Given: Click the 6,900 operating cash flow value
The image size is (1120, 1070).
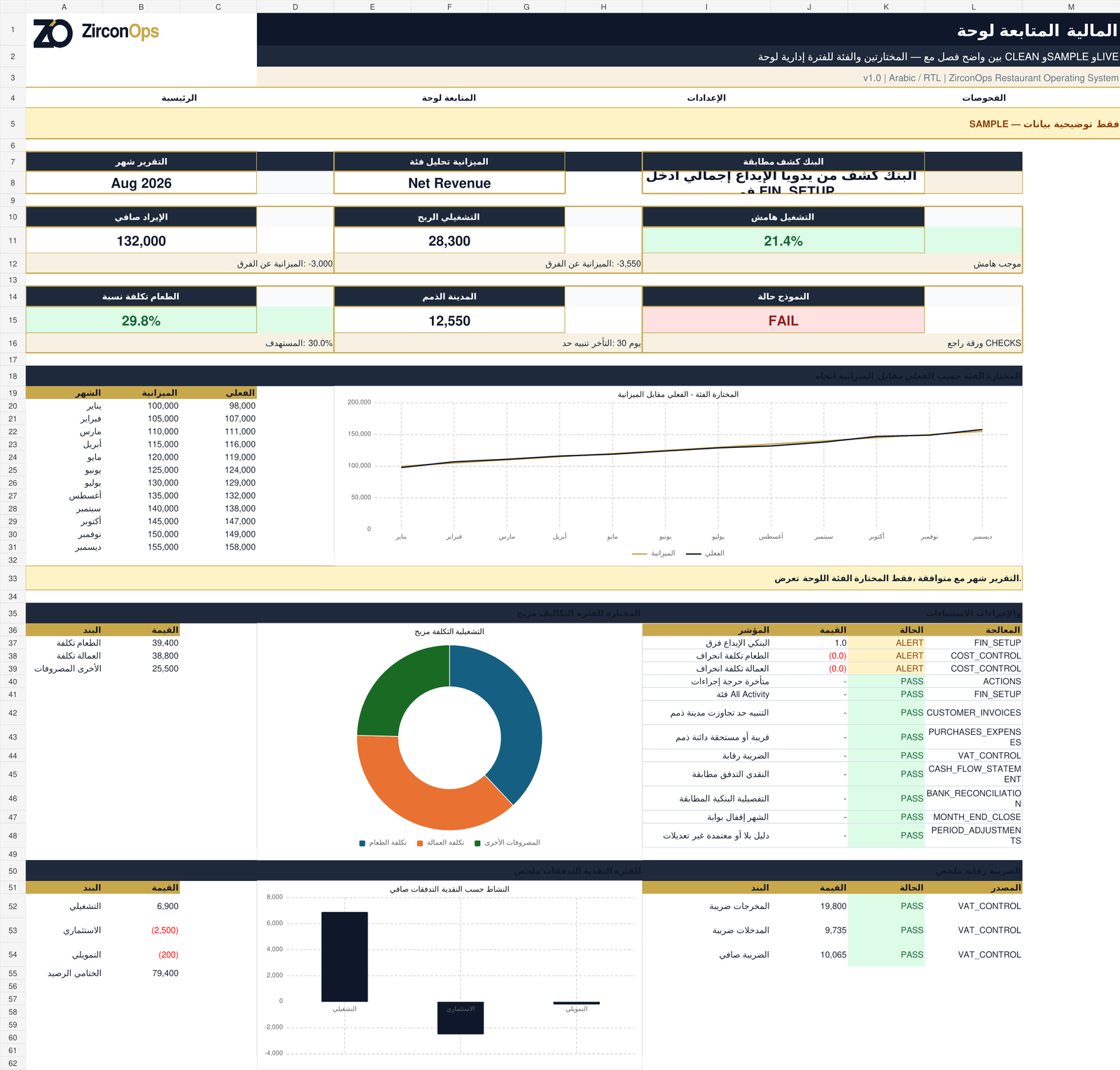Looking at the screenshot, I should tap(168, 906).
